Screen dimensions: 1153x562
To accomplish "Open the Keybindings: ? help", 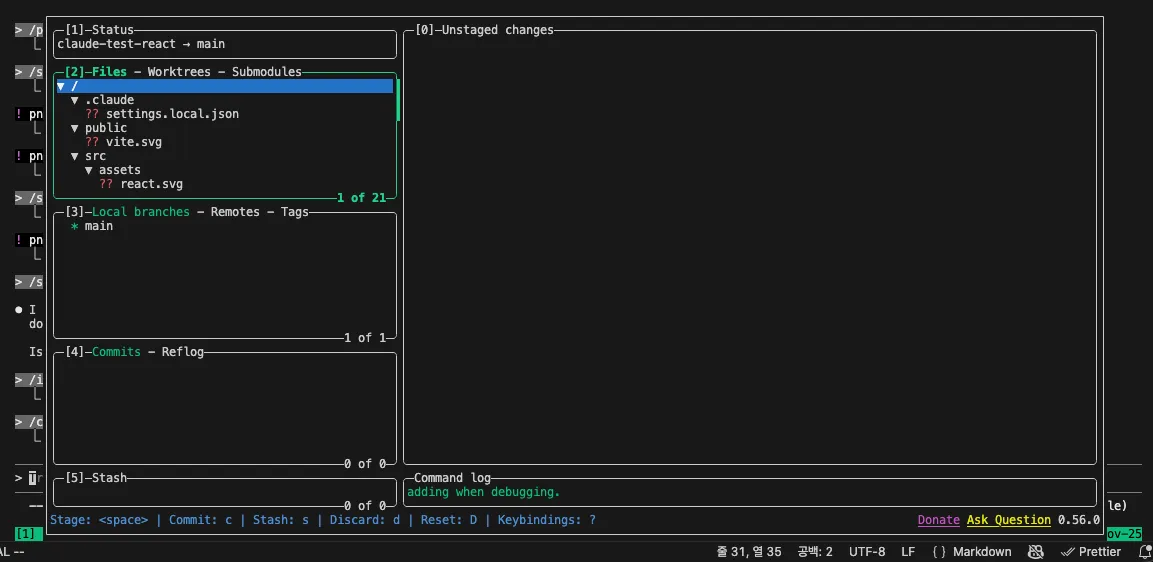I will click(547, 520).
